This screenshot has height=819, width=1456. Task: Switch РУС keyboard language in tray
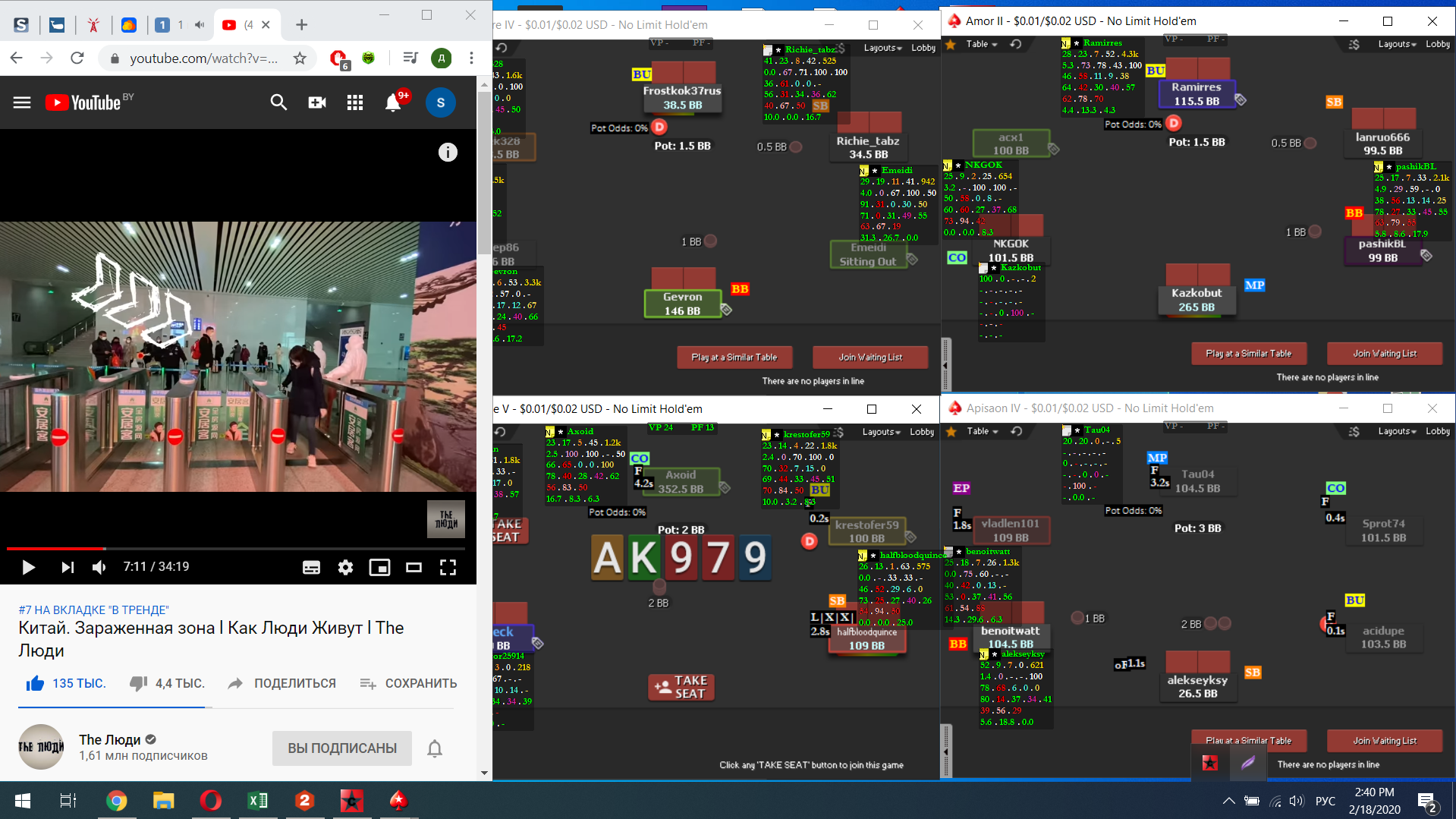click(x=1325, y=801)
